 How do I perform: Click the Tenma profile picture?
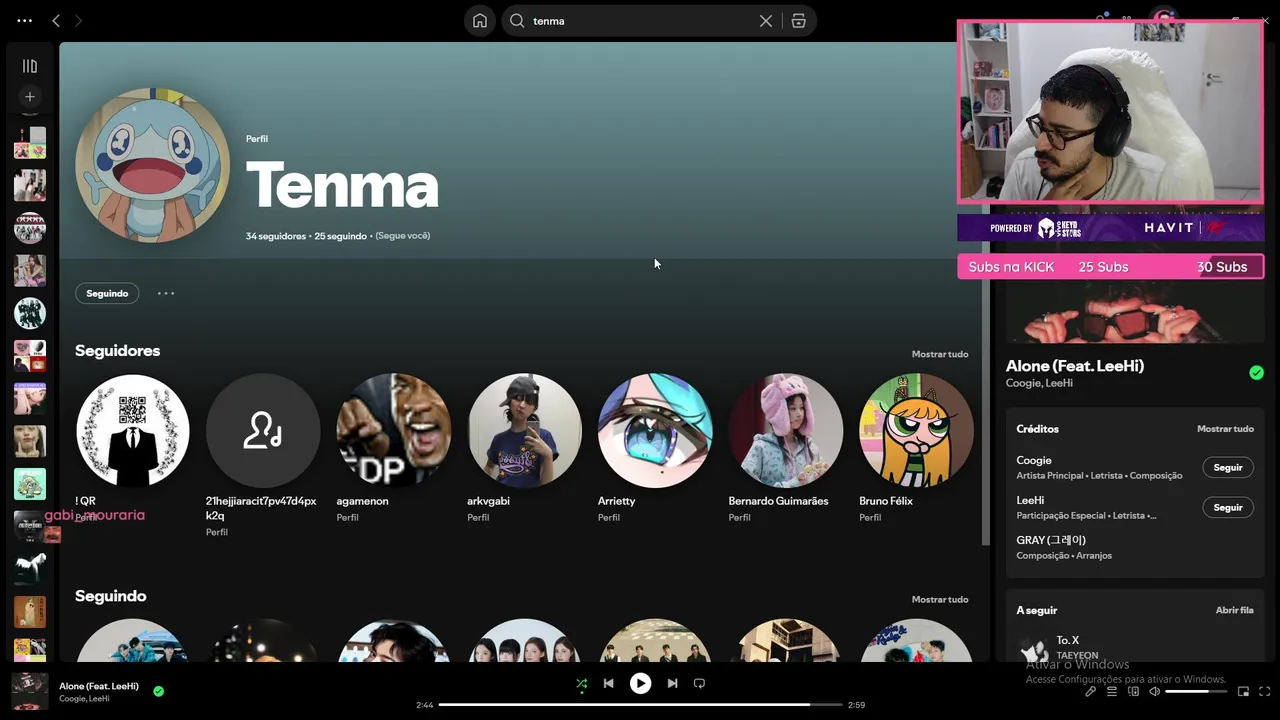pos(152,166)
